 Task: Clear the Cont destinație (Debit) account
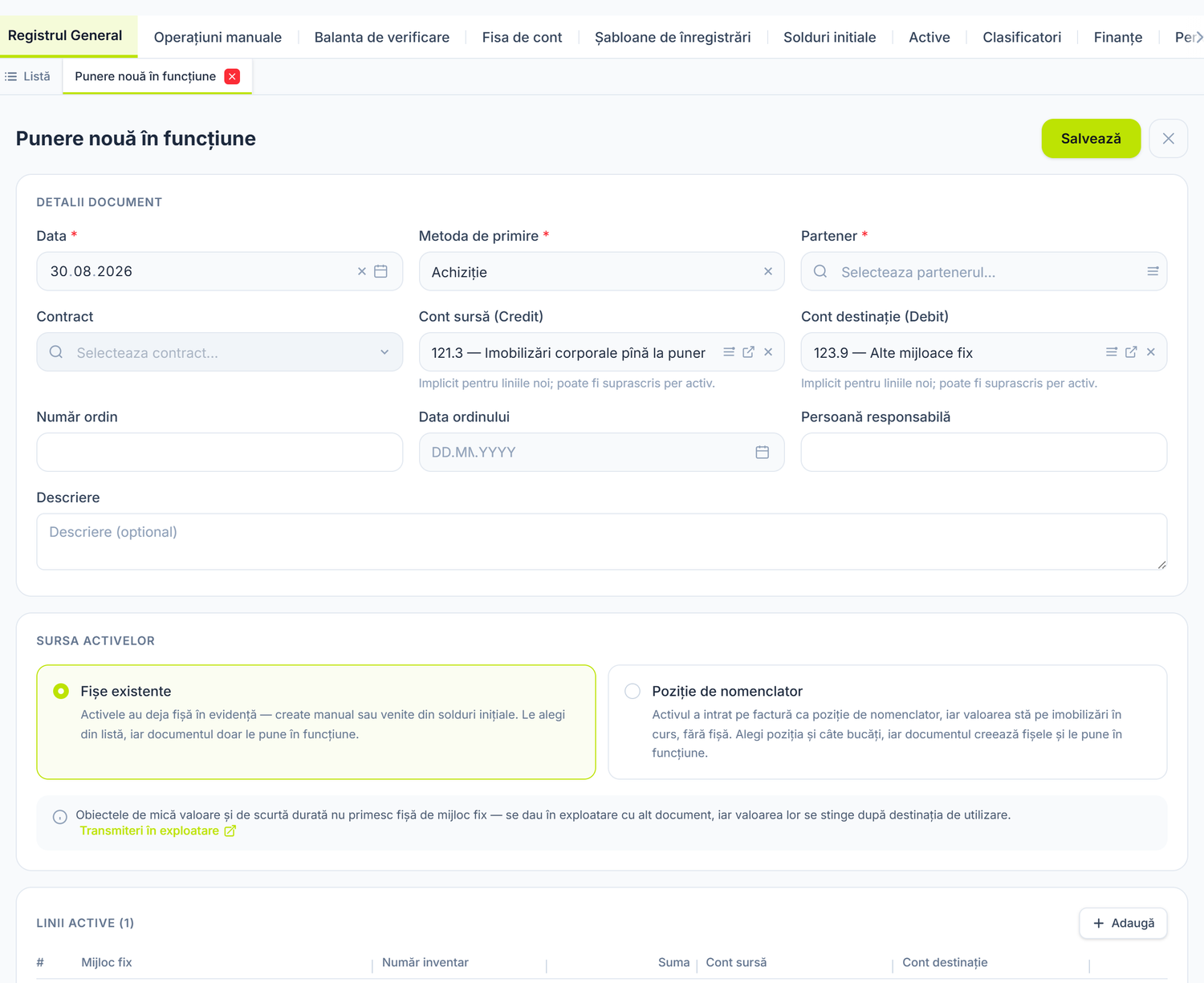[x=1151, y=352]
